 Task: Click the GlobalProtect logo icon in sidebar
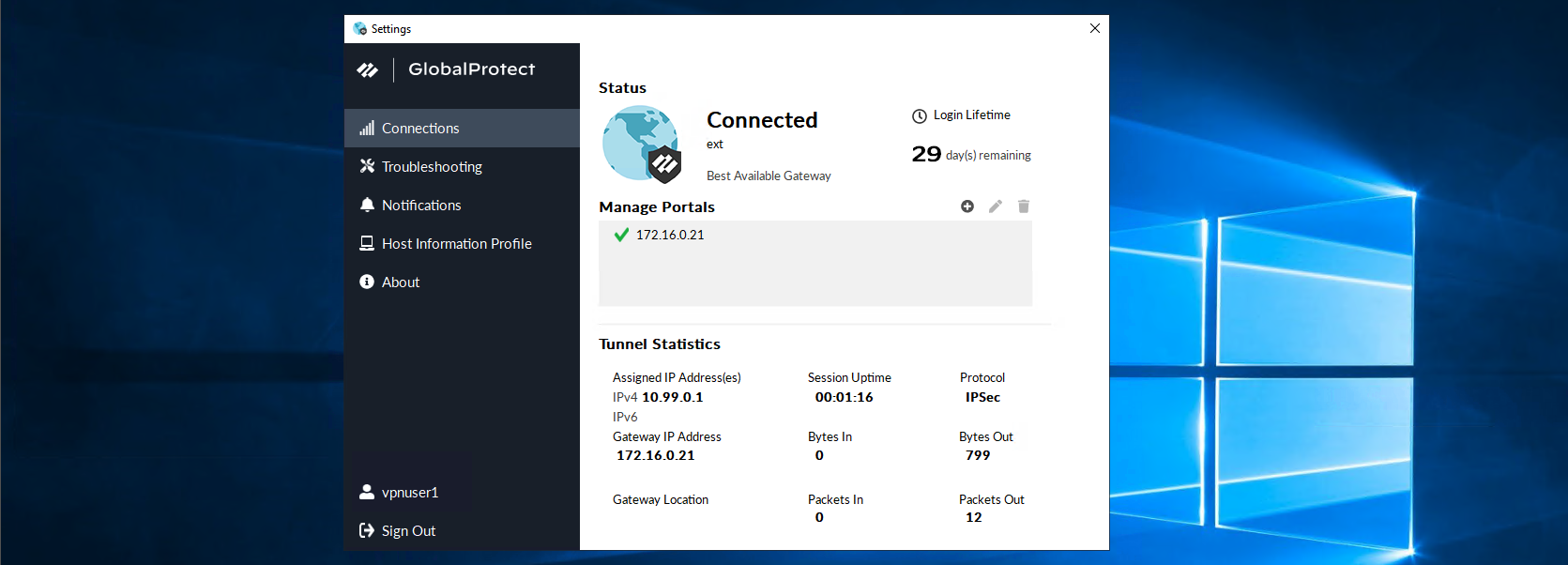[368, 70]
